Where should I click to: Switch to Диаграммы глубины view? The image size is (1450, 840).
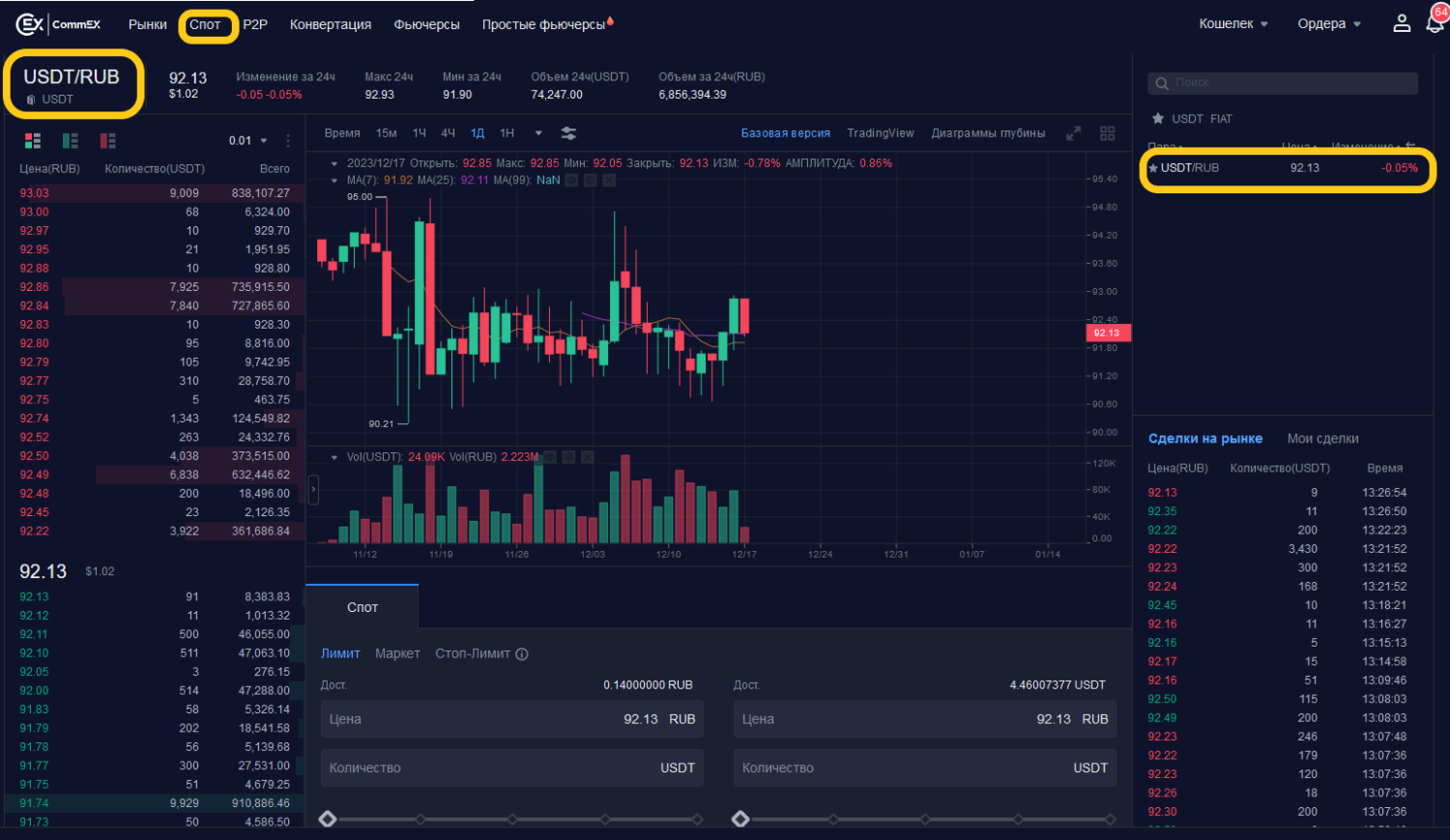click(x=988, y=133)
